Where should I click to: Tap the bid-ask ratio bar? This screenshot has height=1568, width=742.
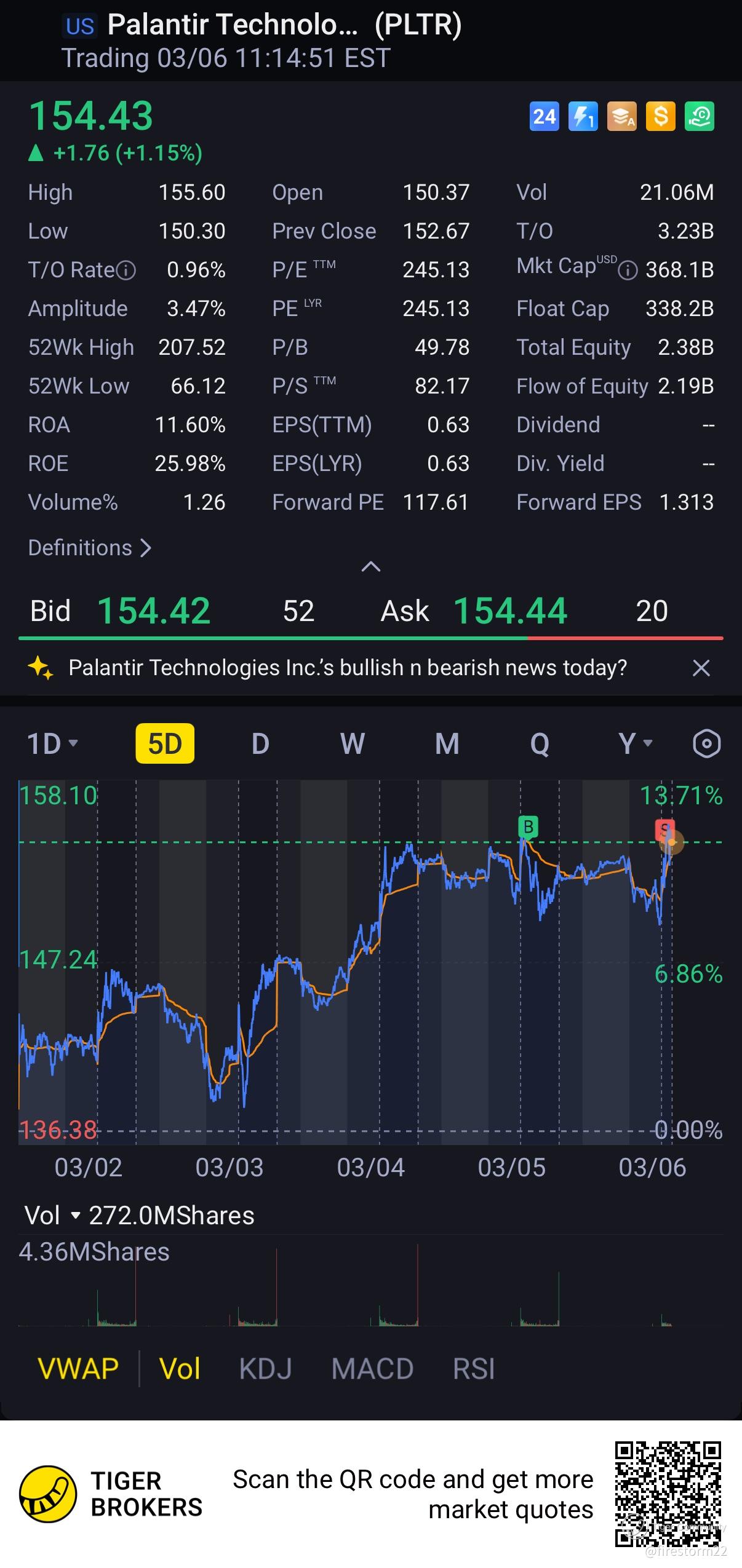[x=371, y=638]
